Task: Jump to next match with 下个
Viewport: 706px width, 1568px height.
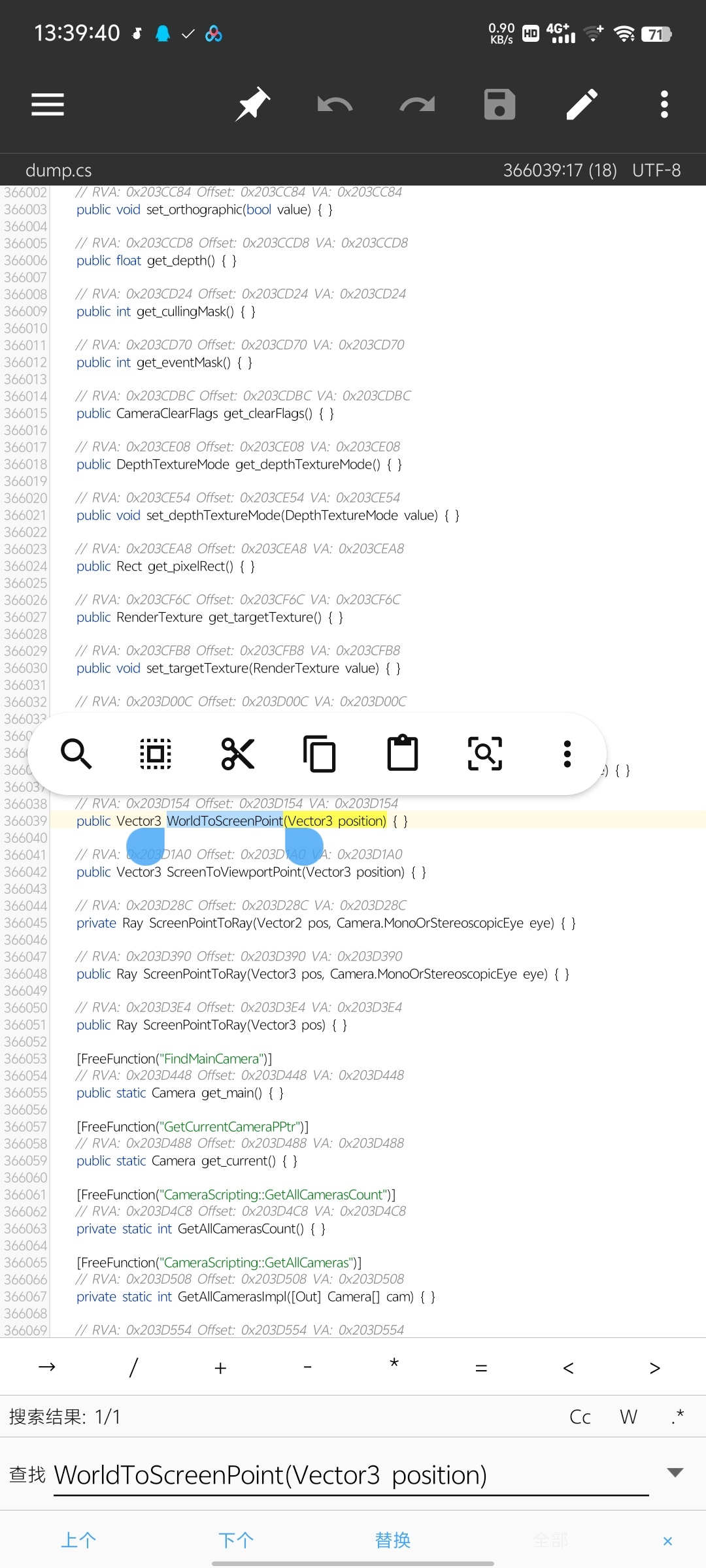Action: coord(236,1540)
